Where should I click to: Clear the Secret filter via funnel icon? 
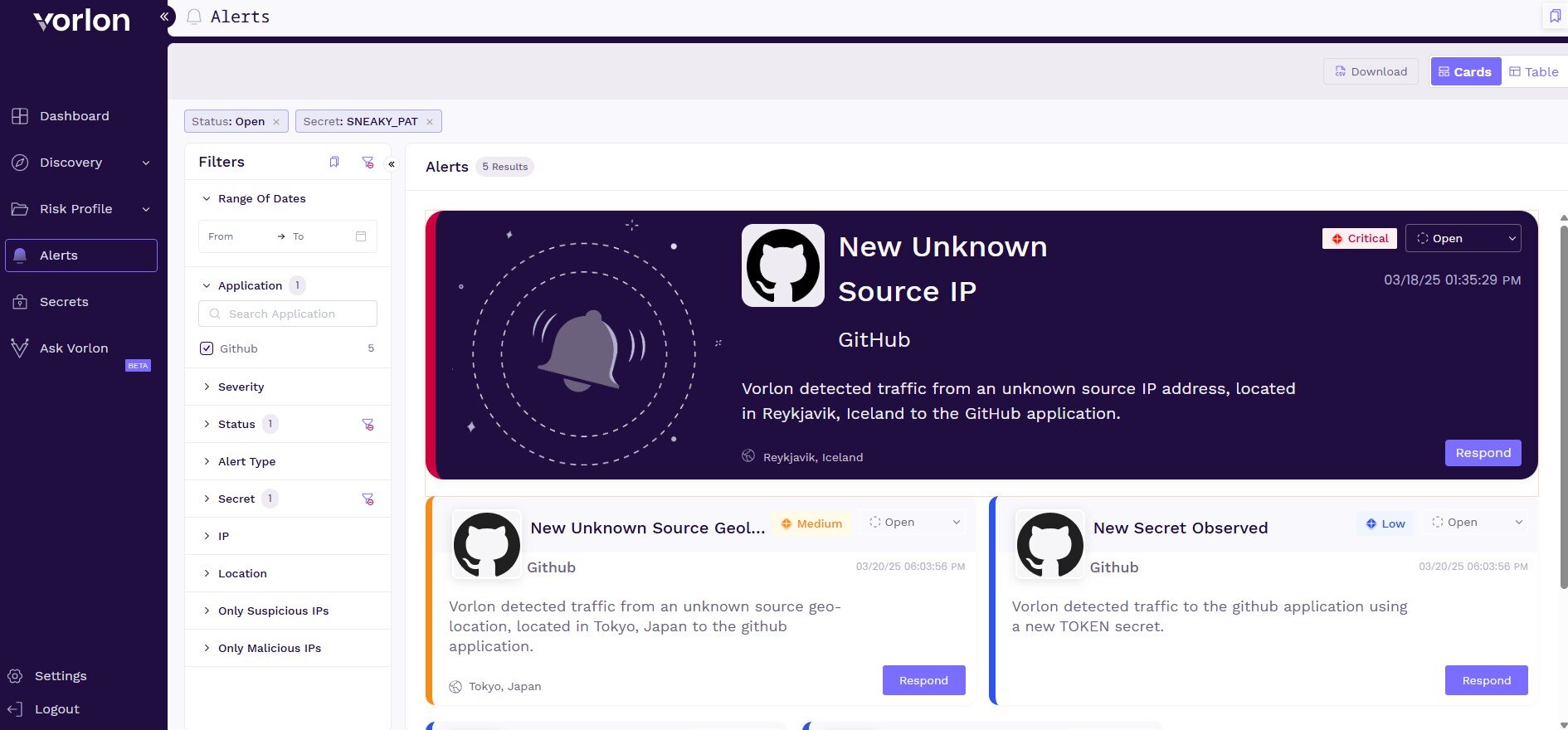(368, 499)
